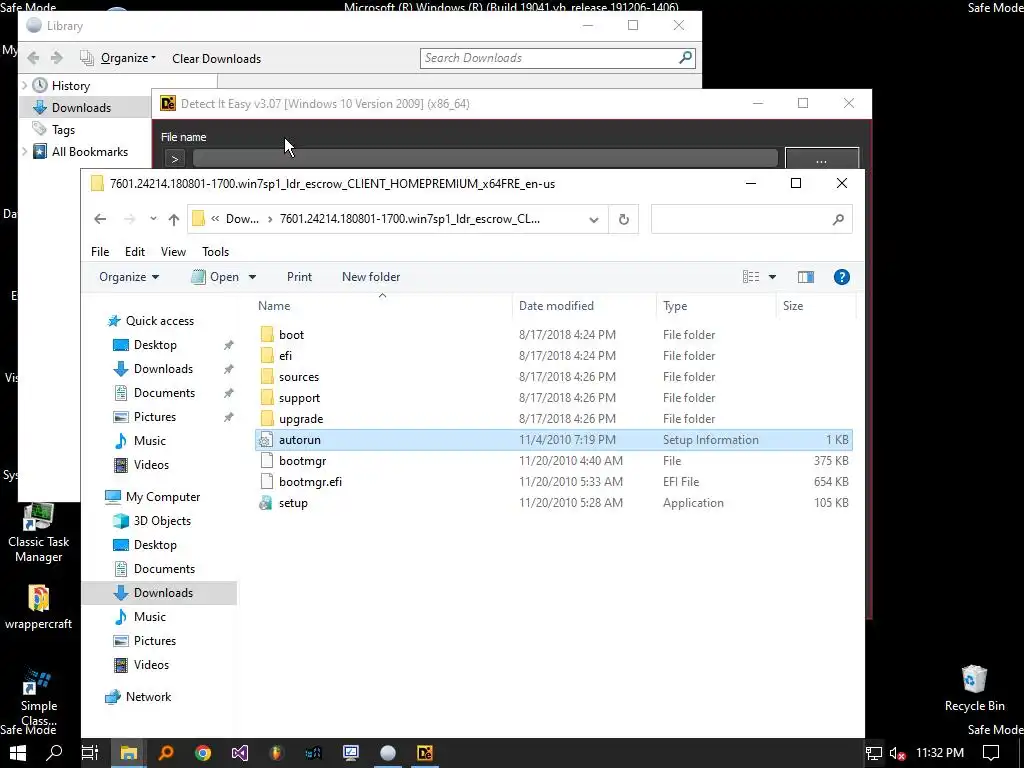Select the autorun setup information file

pyautogui.click(x=554, y=440)
